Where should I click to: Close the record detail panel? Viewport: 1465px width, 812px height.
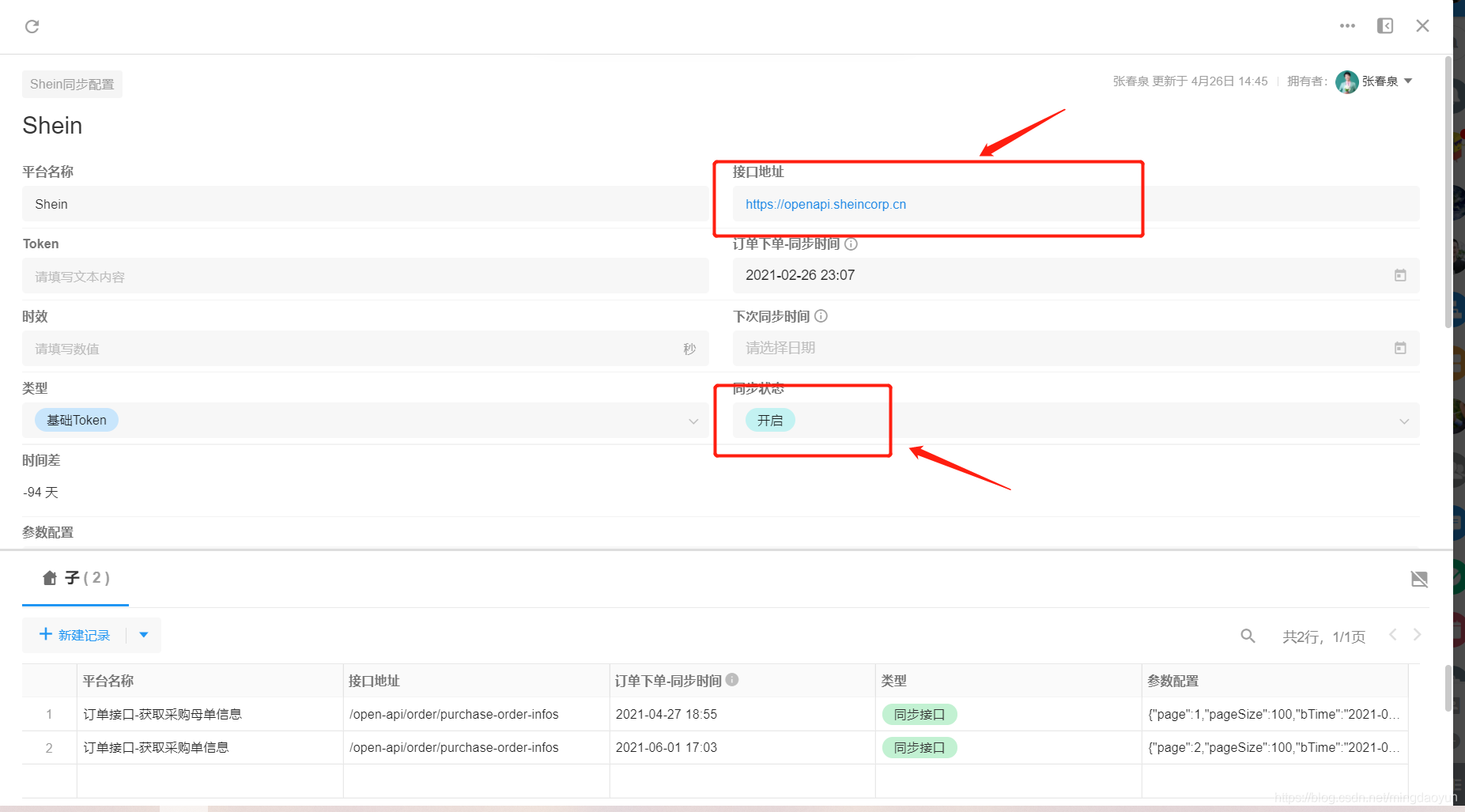click(1422, 26)
